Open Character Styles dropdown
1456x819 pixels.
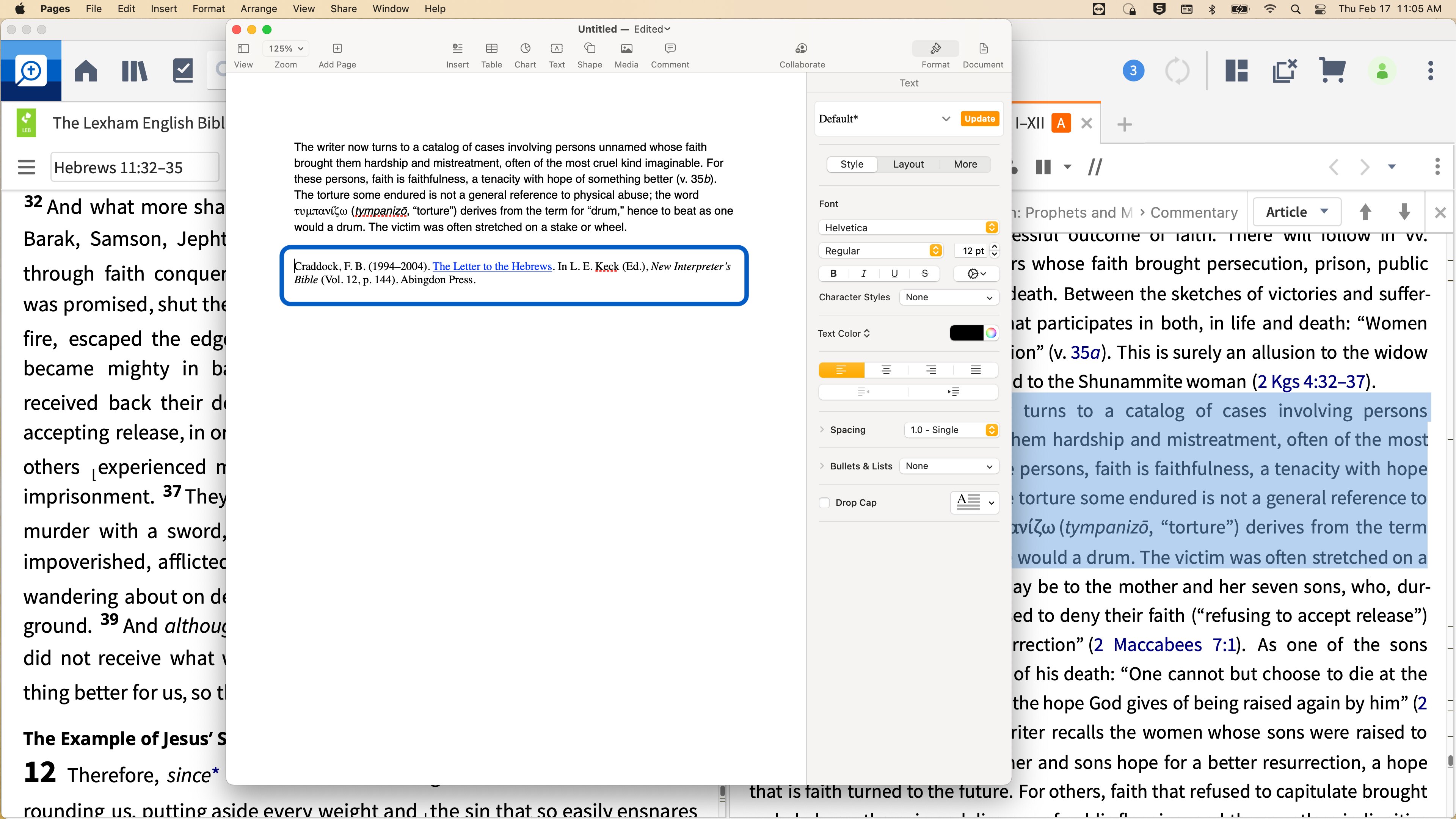point(949,297)
